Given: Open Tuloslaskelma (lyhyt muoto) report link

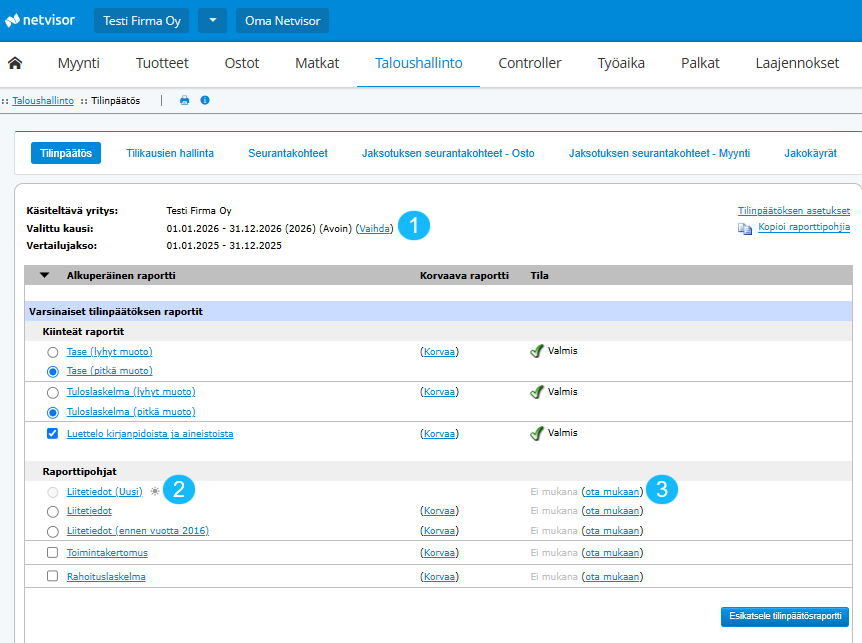Looking at the screenshot, I should coord(131,392).
